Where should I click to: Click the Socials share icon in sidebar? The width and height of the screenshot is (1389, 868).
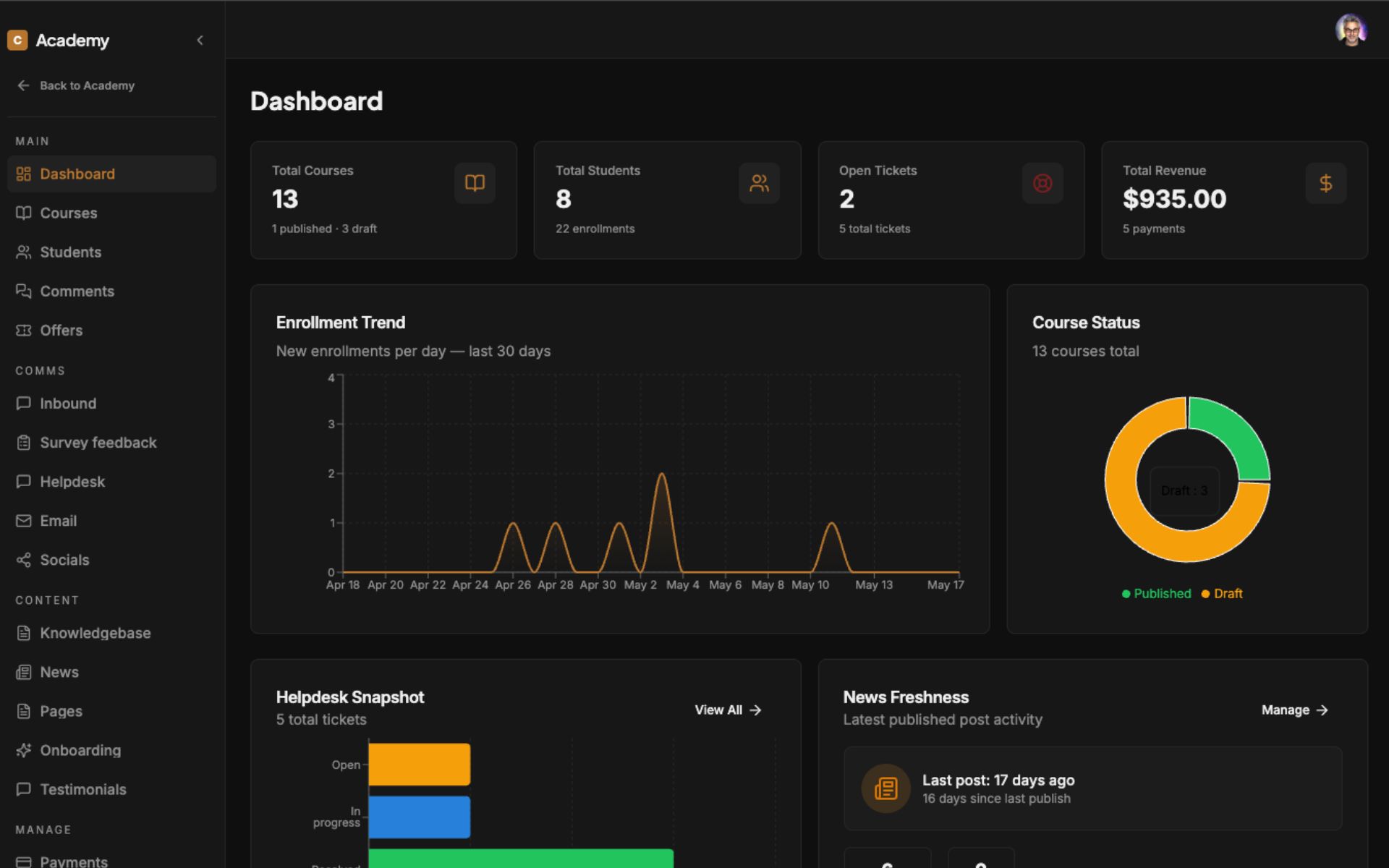click(24, 560)
